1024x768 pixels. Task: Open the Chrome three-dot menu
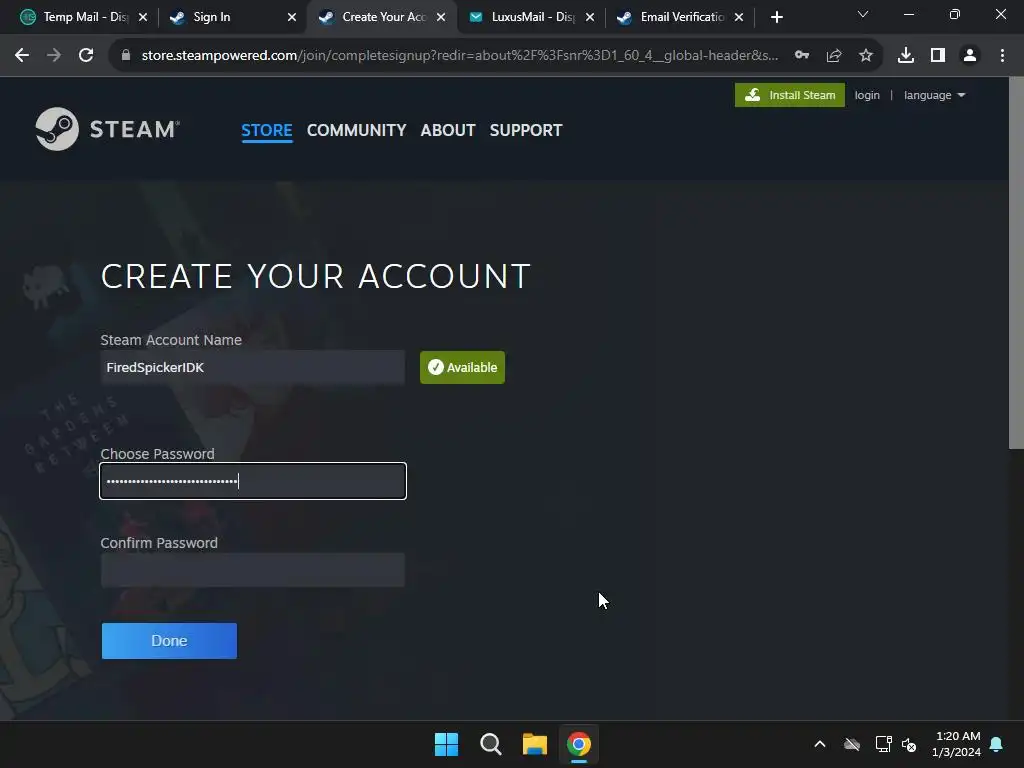click(1002, 56)
